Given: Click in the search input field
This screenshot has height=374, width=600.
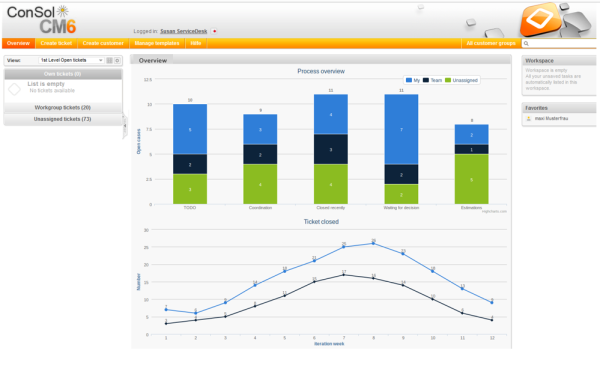Looking at the screenshot, I should point(562,43).
